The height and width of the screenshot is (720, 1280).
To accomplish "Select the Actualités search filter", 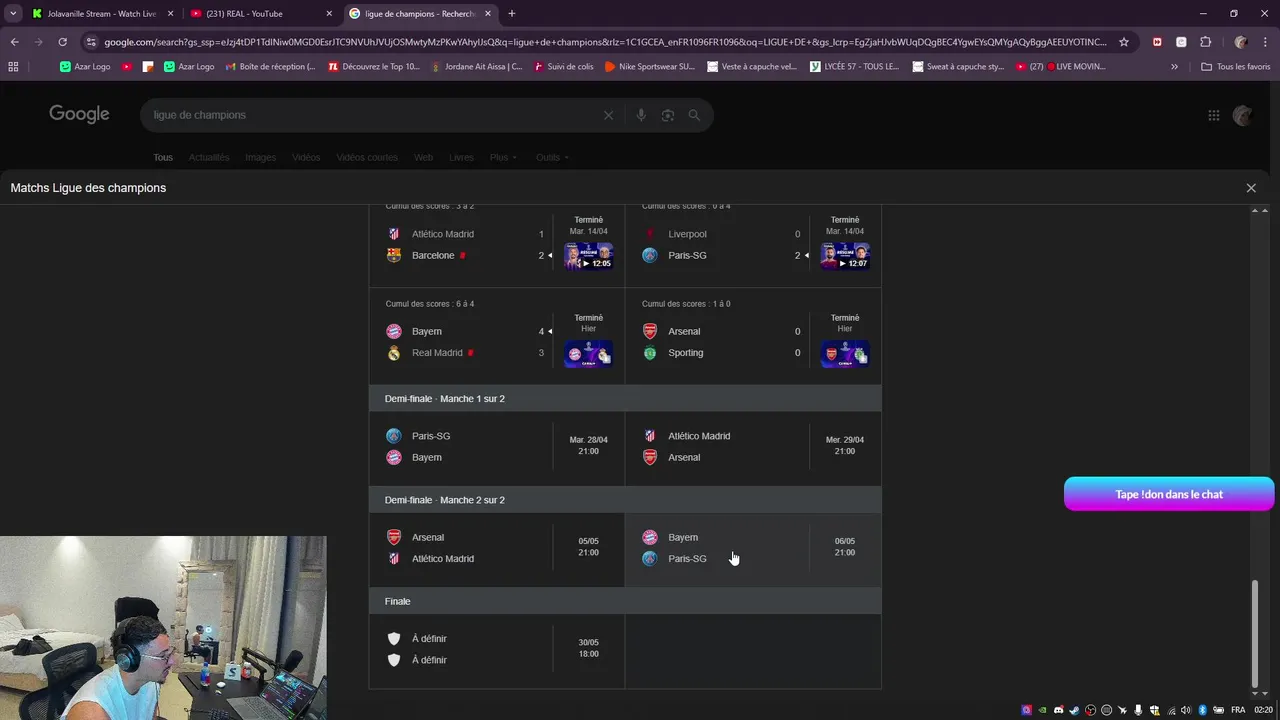I will 209,158.
